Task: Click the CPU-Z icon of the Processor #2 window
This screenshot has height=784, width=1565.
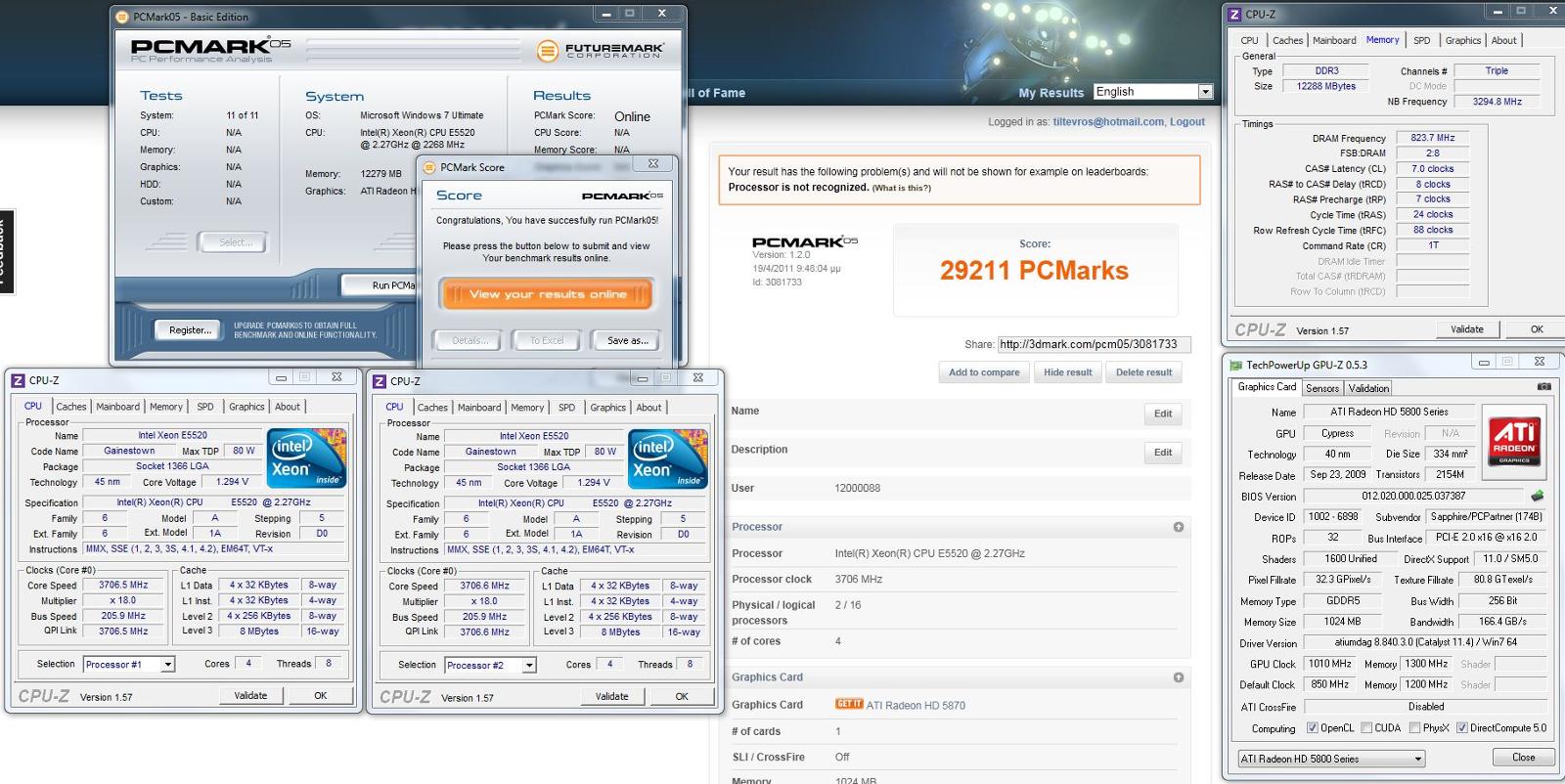Action: pyautogui.click(x=379, y=381)
